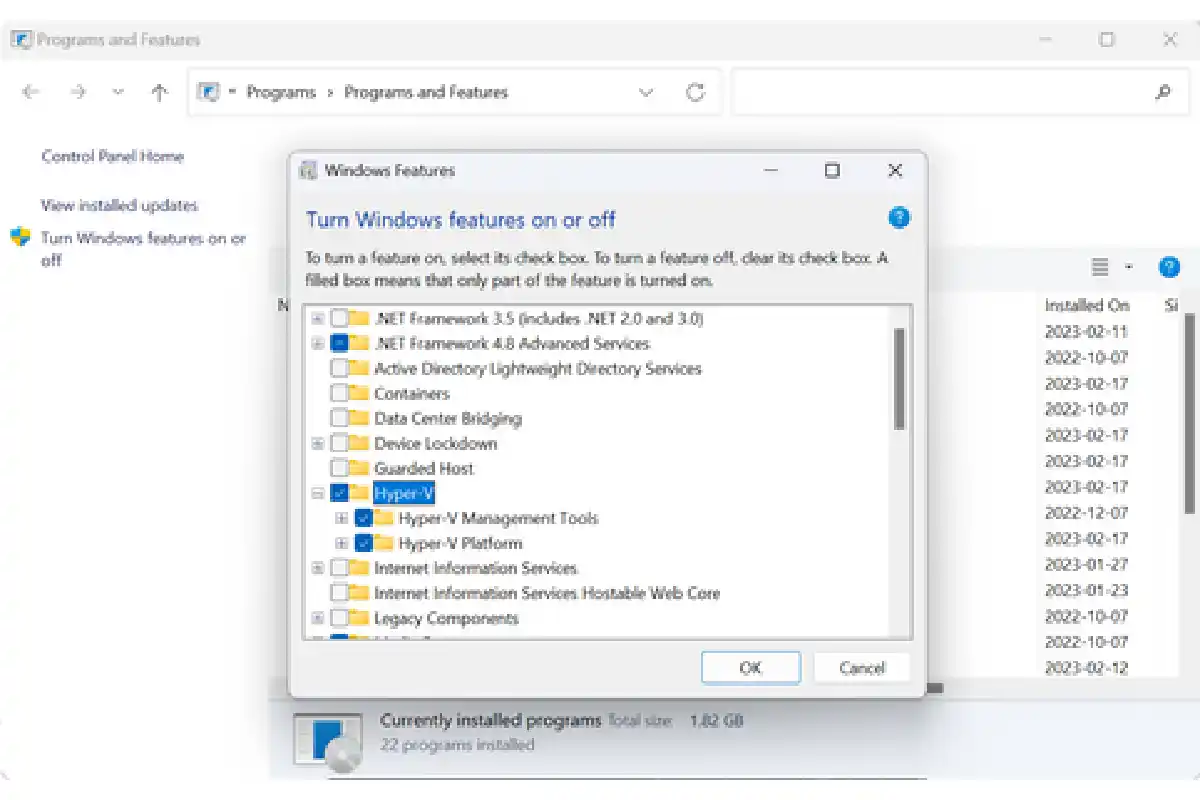Check the Internet Information Services checkbox
The image size is (1200, 800).
pos(339,568)
